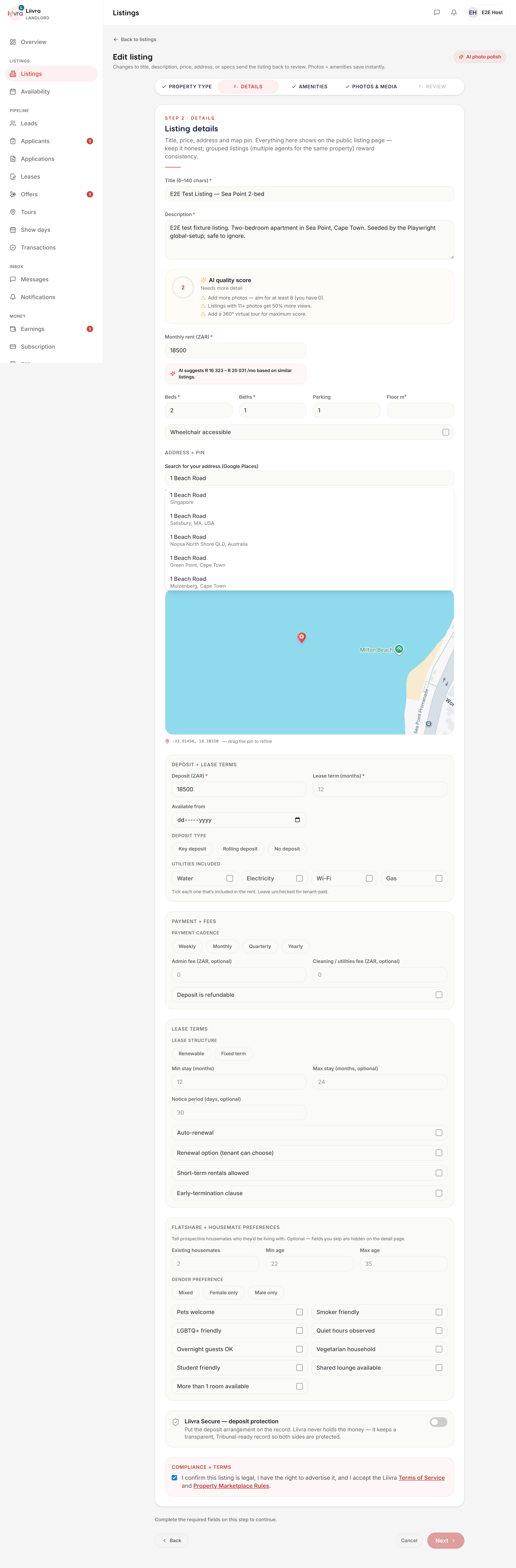Screen dimensions: 516x1568
Task: Toggle Wheelchair accessible checkbox
Action: pyautogui.click(x=446, y=432)
